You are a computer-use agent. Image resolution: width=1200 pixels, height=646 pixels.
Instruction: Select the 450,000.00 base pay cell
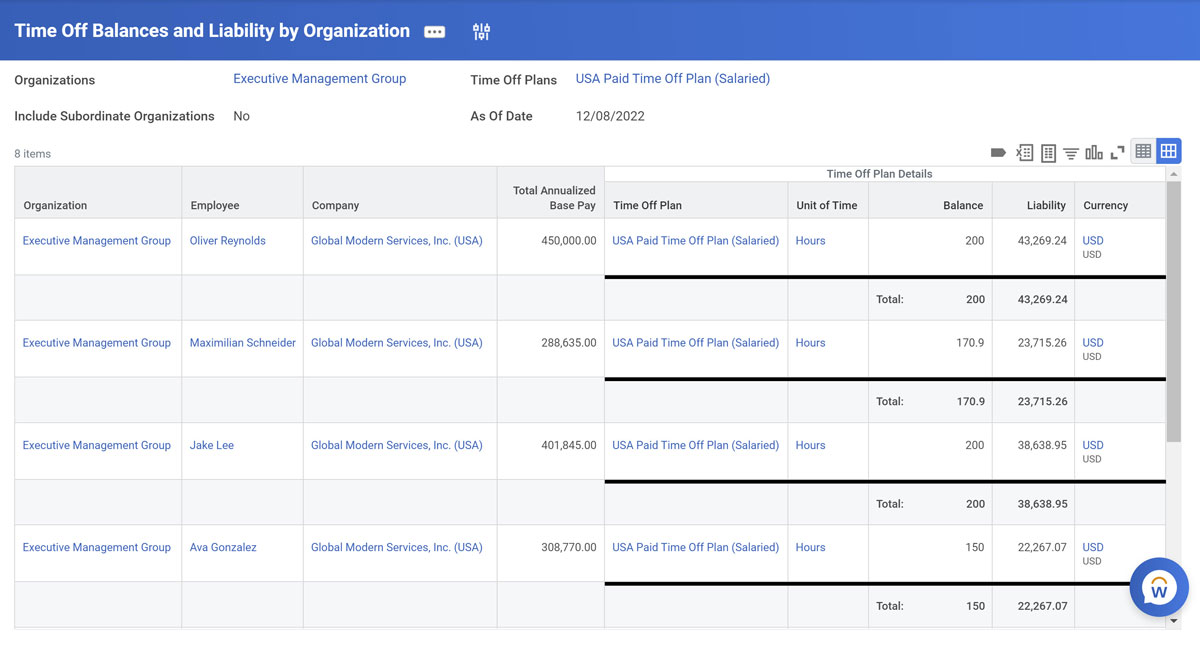click(x=551, y=247)
